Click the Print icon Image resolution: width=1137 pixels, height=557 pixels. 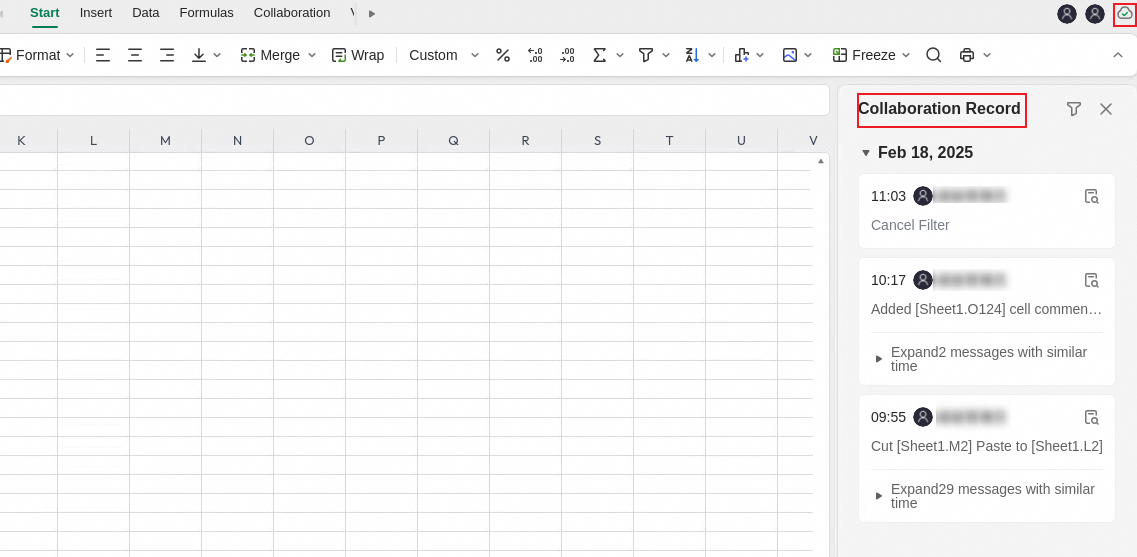967,55
